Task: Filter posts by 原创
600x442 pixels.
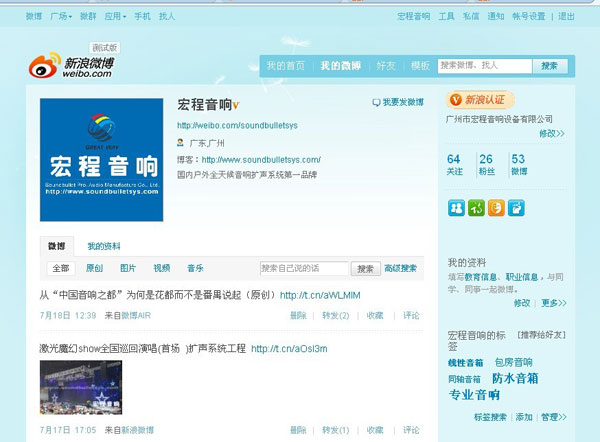Action: click(x=95, y=268)
